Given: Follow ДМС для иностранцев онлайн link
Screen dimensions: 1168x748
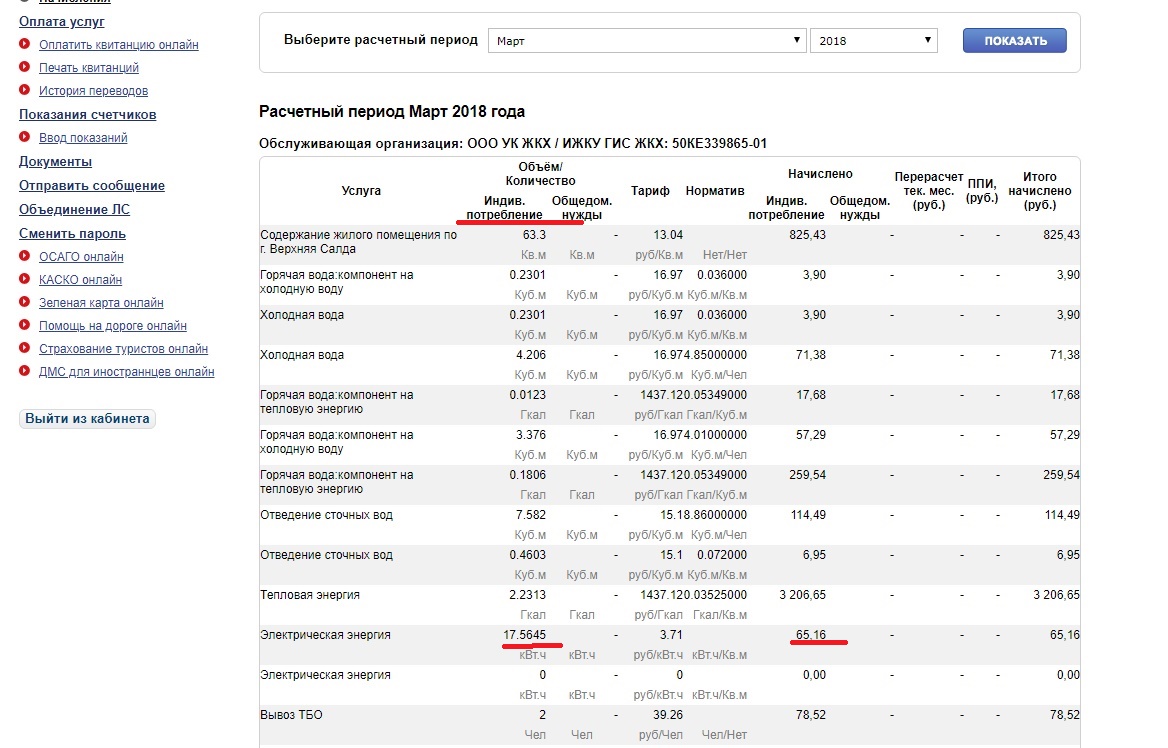Looking at the screenshot, I should click(x=126, y=372).
